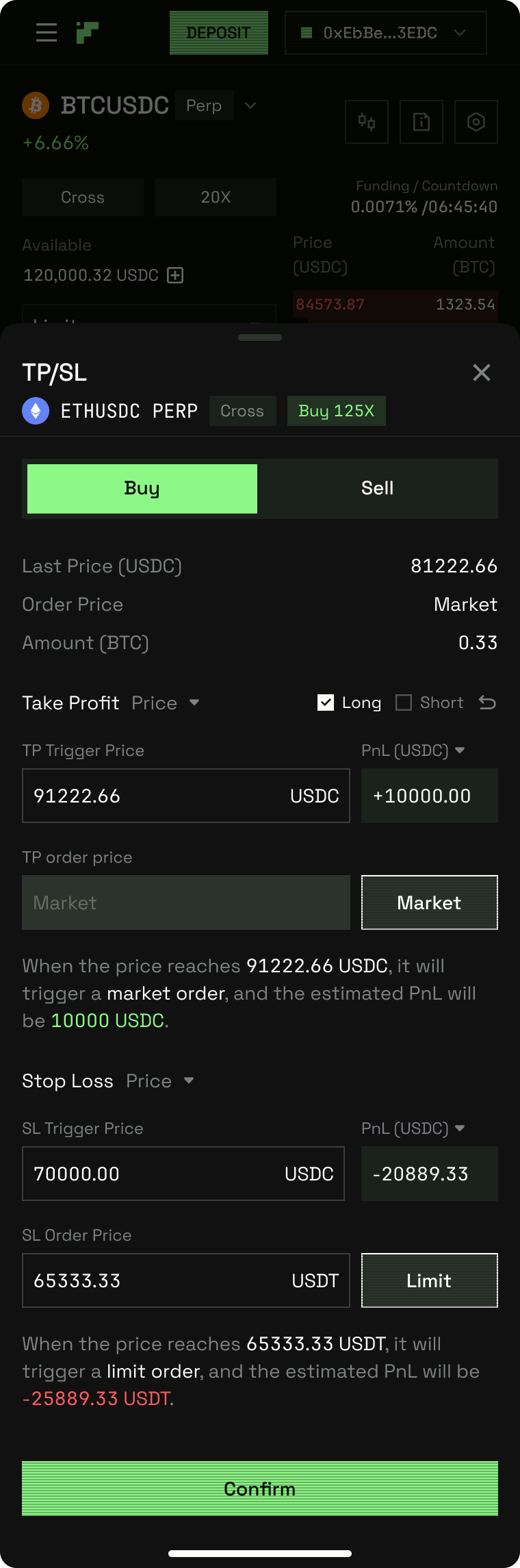The width and height of the screenshot is (520, 1568).
Task: Switch to the Sell tab
Action: pyautogui.click(x=377, y=488)
